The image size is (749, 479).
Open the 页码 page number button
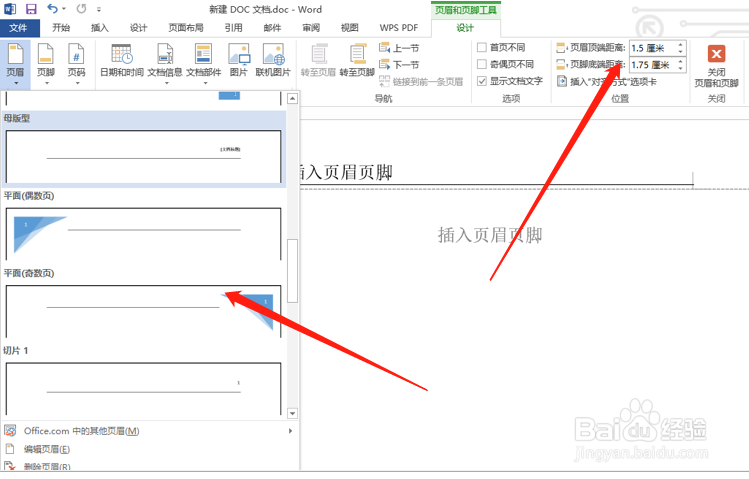tap(76, 64)
